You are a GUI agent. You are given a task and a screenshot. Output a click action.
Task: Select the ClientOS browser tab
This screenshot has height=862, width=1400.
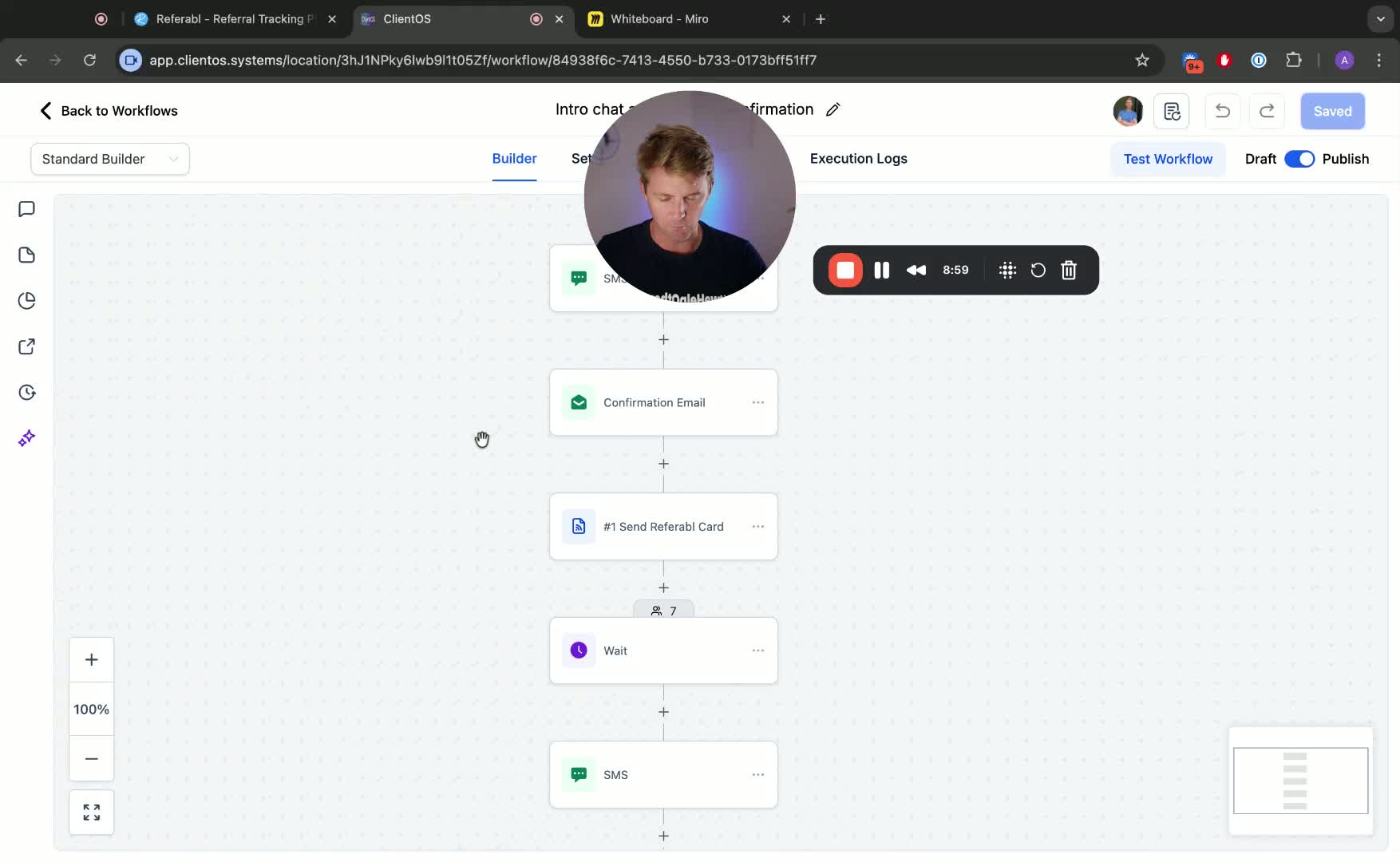463,19
